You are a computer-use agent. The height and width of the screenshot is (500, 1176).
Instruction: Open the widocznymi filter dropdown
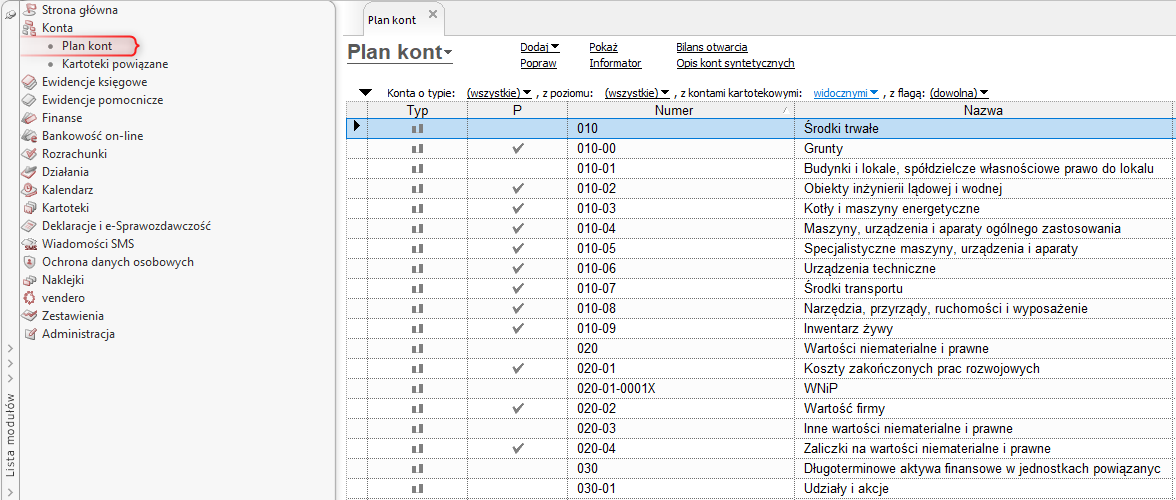[846, 93]
